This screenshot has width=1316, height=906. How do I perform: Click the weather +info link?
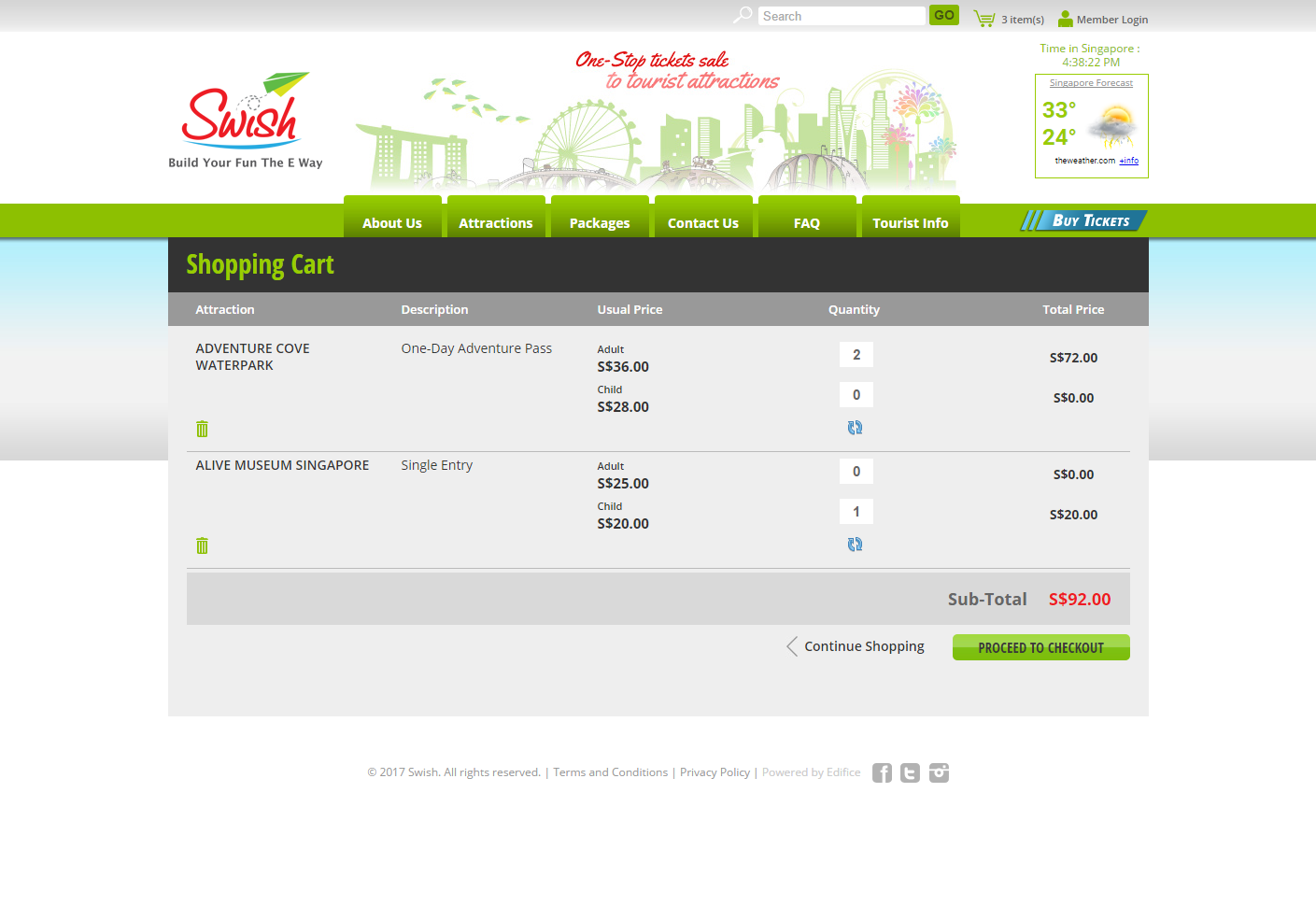pos(1129,161)
